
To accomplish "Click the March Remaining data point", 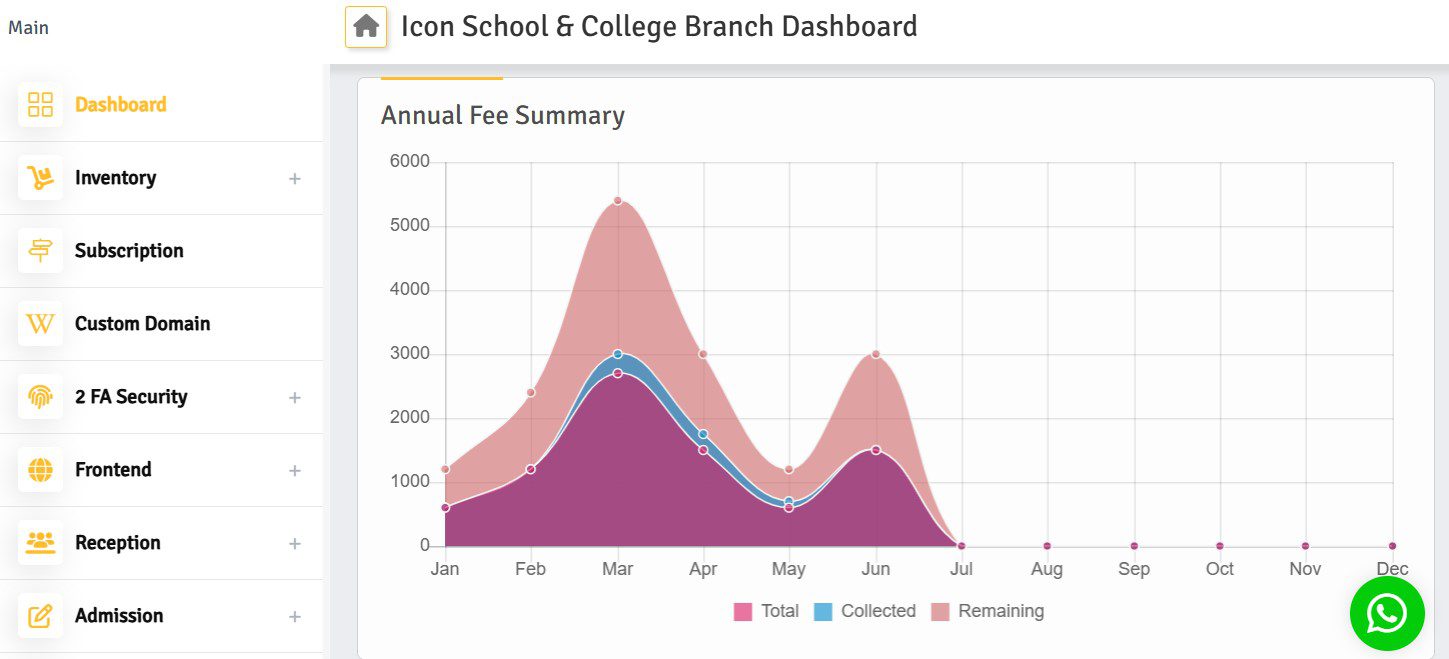I will [x=617, y=201].
